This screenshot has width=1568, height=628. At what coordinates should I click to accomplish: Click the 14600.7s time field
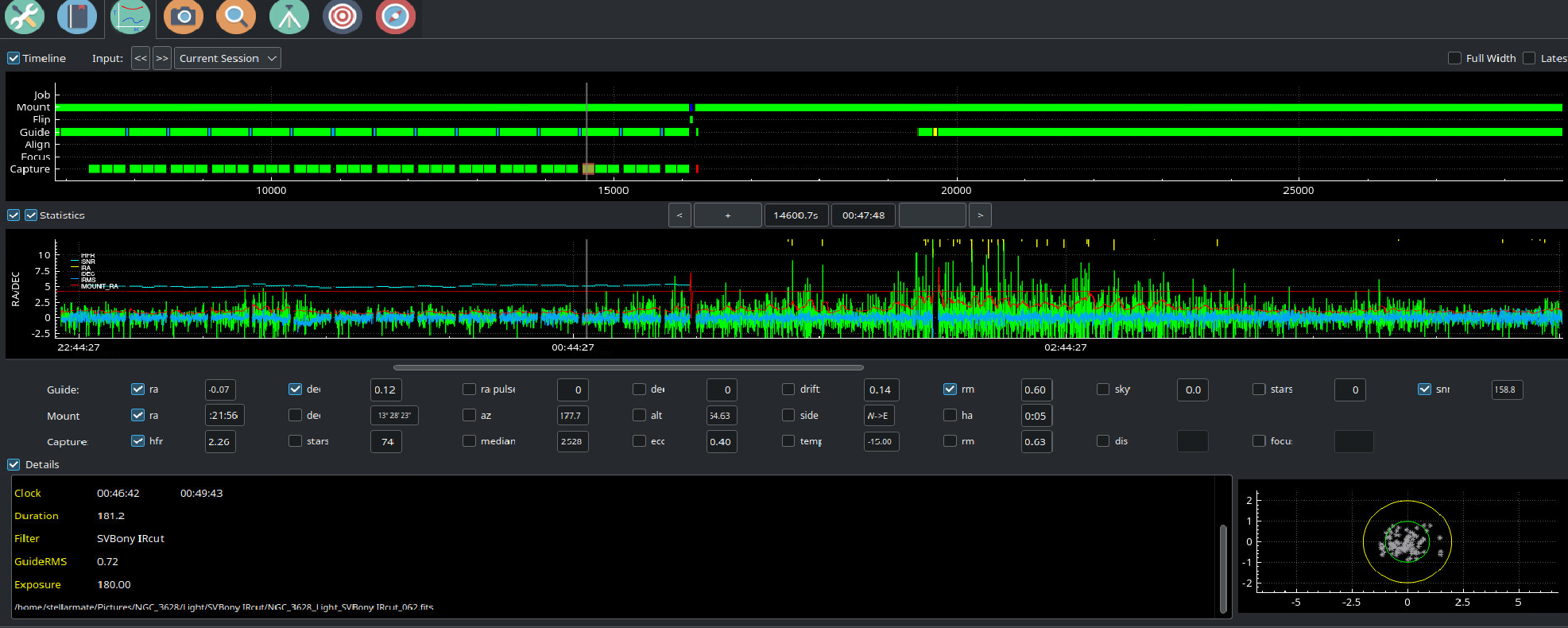[x=796, y=215]
